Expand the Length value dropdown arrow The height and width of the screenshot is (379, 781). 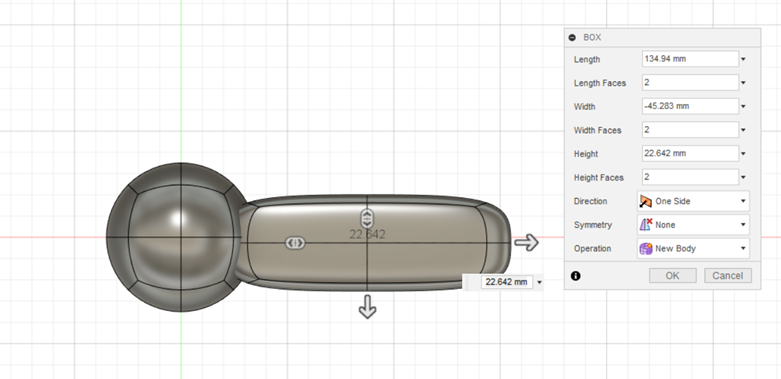pyautogui.click(x=743, y=59)
